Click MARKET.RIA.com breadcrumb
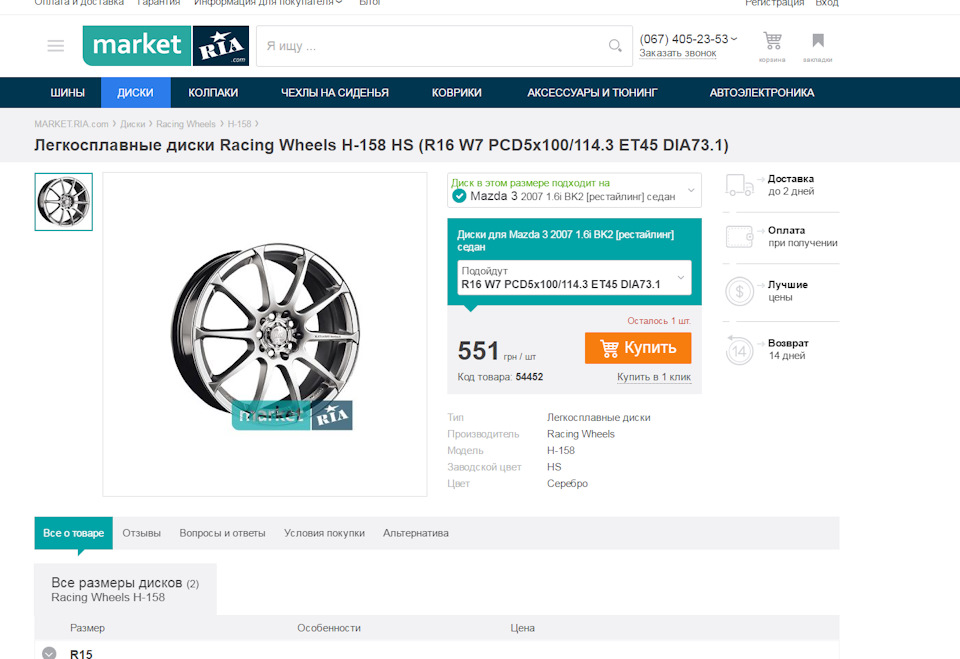This screenshot has width=960, height=659. [71, 124]
